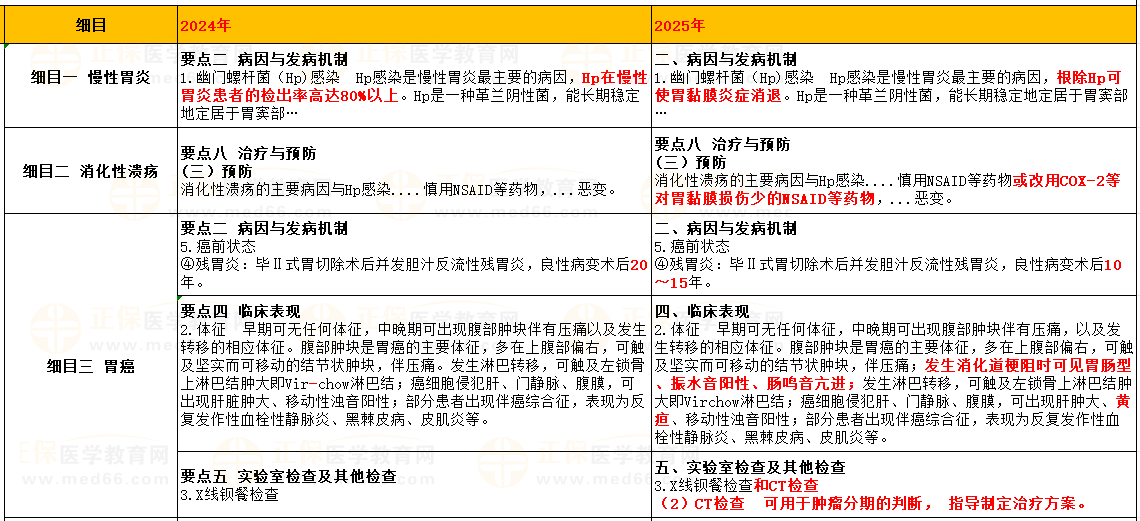Click the 细目二 消化性溃疡 row label

coord(90,171)
